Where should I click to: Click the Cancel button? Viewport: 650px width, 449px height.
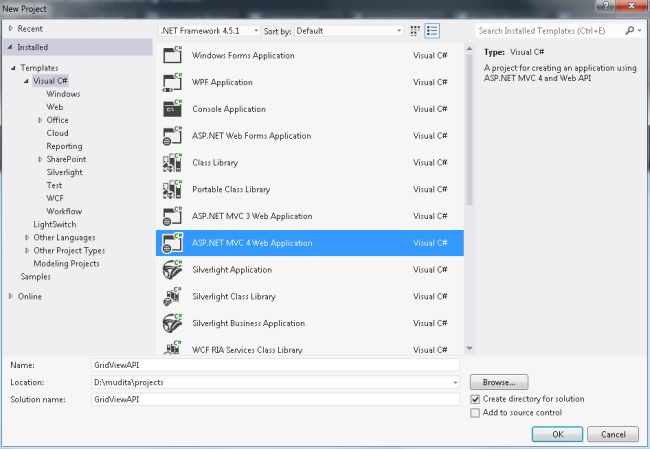tap(613, 434)
